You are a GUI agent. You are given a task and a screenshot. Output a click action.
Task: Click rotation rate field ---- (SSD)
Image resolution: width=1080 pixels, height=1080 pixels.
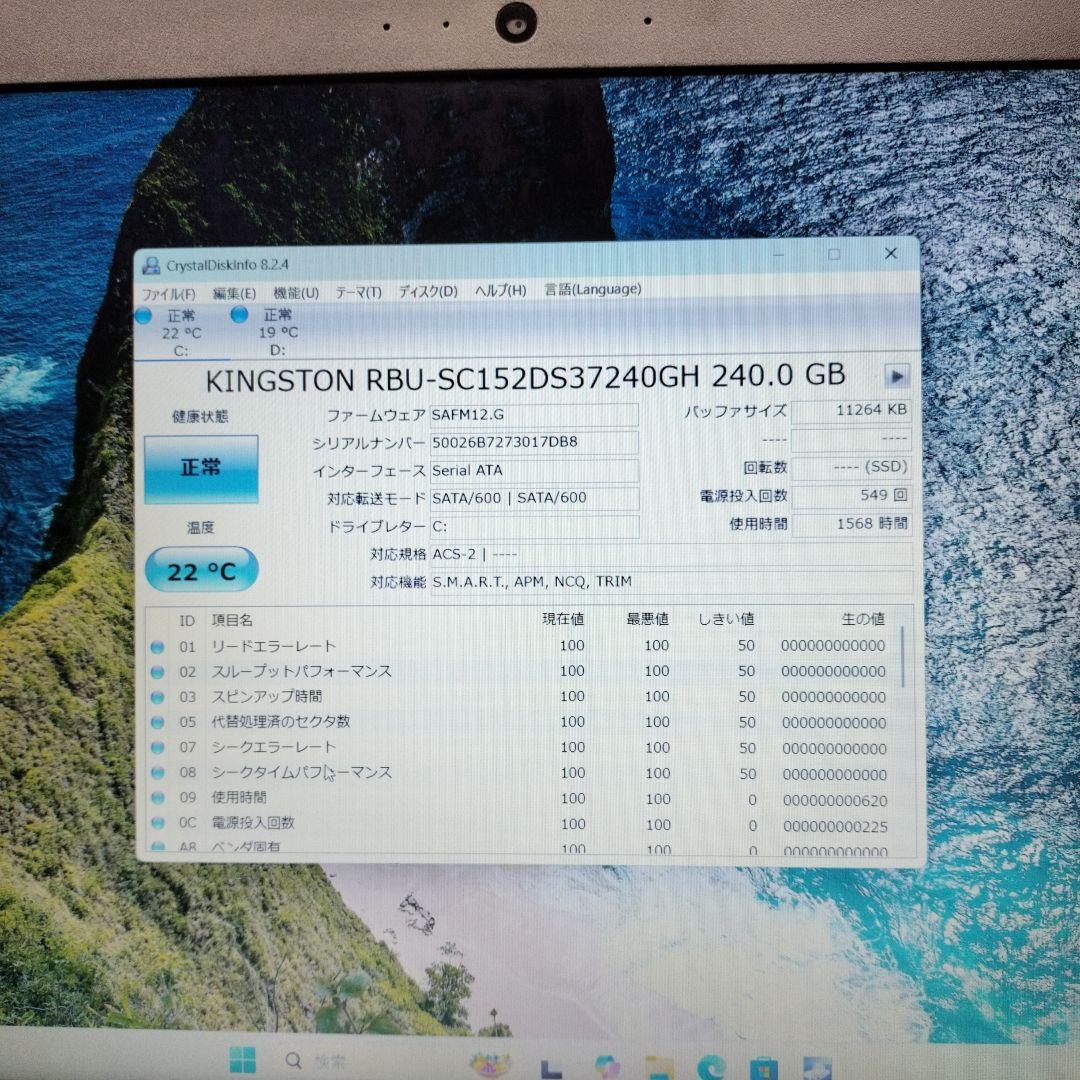(852, 467)
